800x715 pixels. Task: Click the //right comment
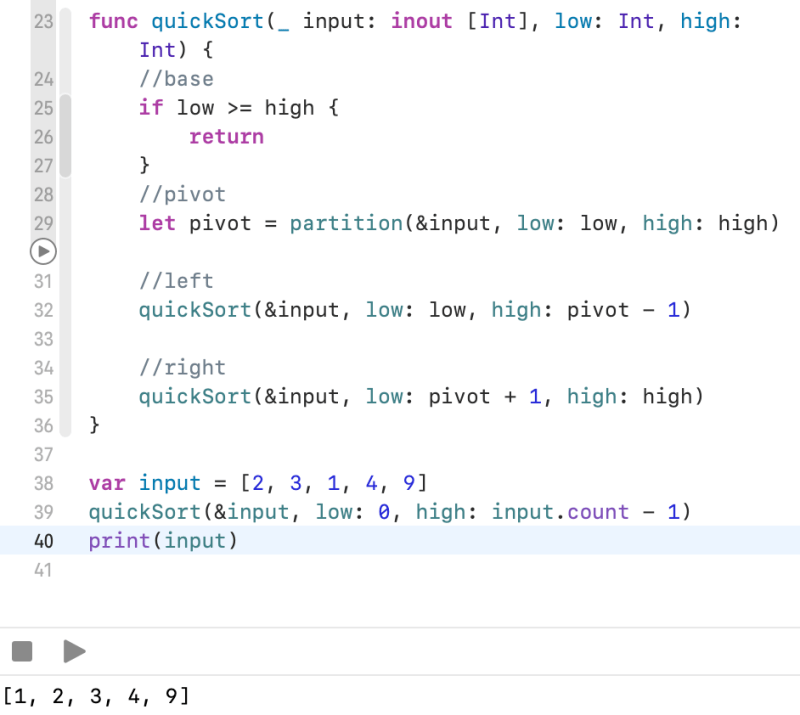tap(182, 368)
